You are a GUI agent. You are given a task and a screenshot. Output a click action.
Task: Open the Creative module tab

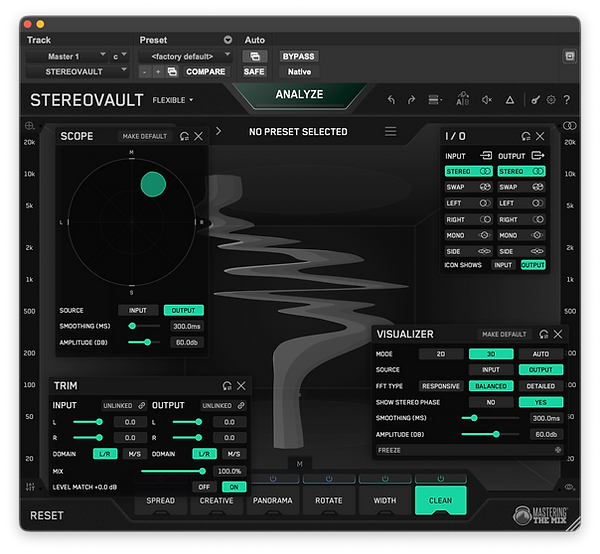(217, 500)
